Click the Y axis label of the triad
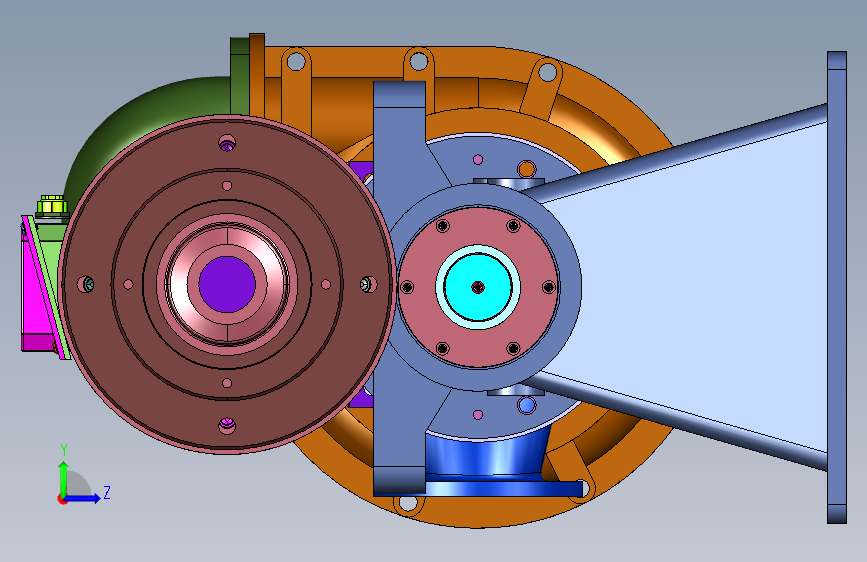Viewport: 867px width, 562px height. tap(64, 450)
